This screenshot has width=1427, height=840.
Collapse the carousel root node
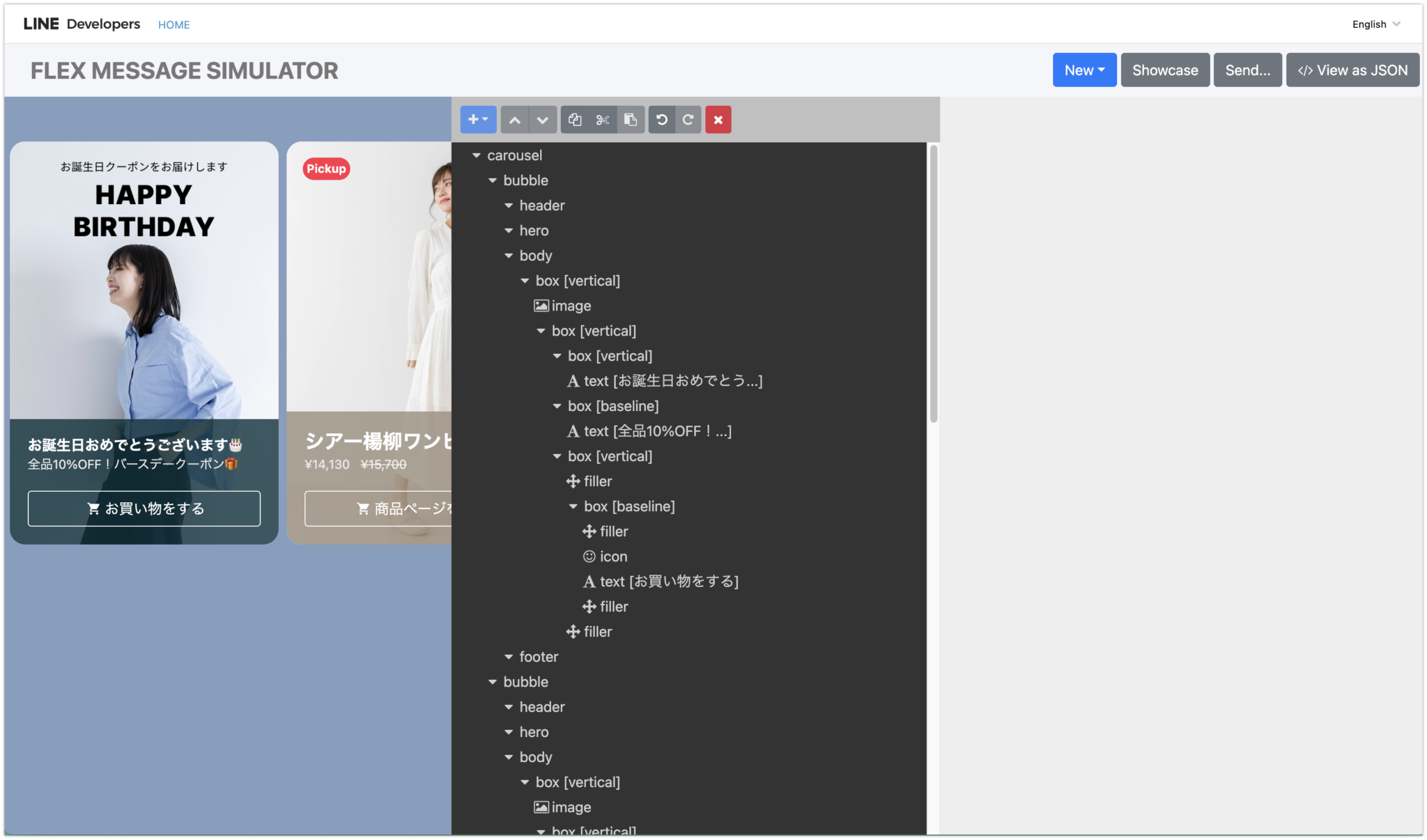point(477,155)
